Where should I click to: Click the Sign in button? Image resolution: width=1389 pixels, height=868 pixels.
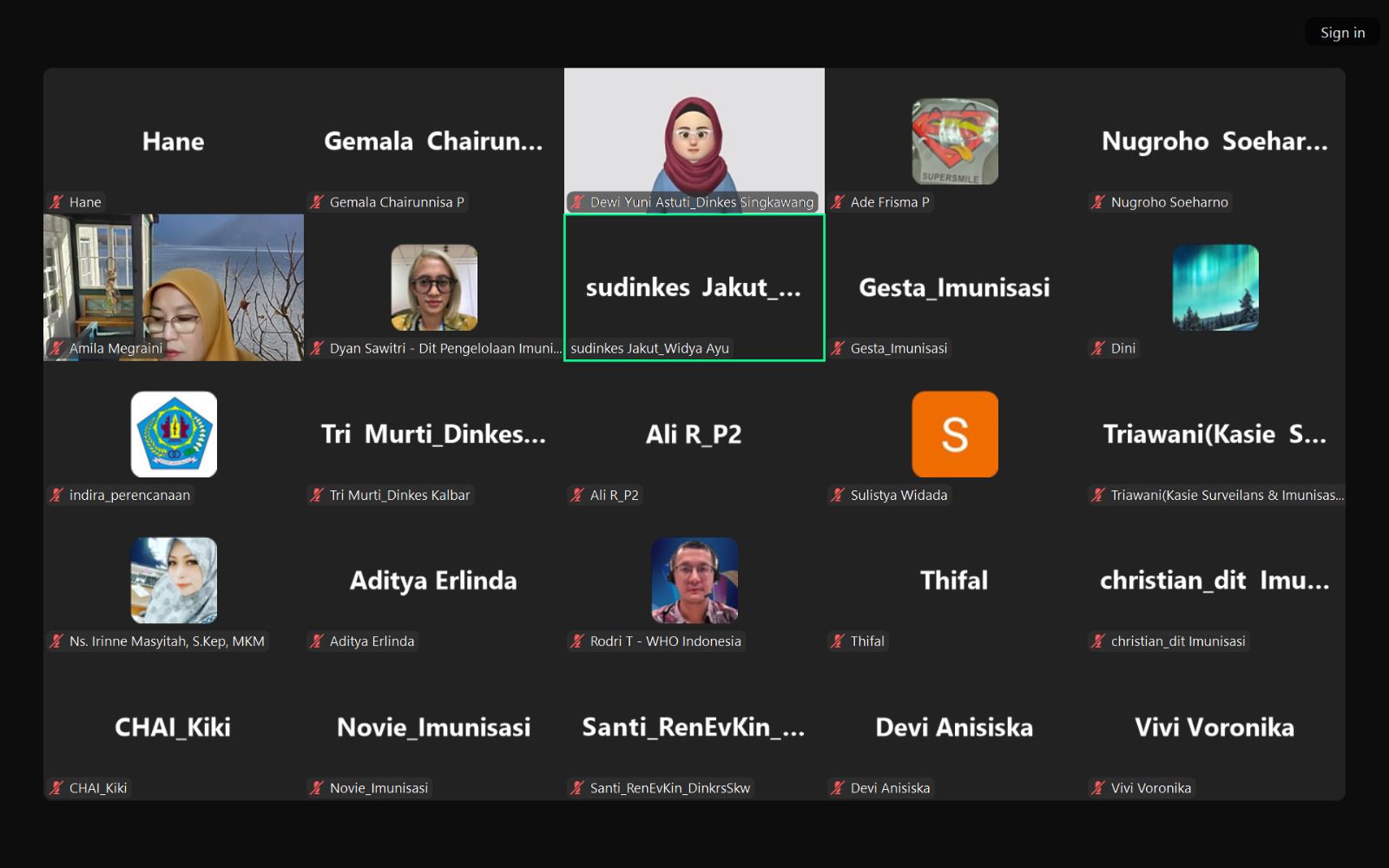(1342, 33)
